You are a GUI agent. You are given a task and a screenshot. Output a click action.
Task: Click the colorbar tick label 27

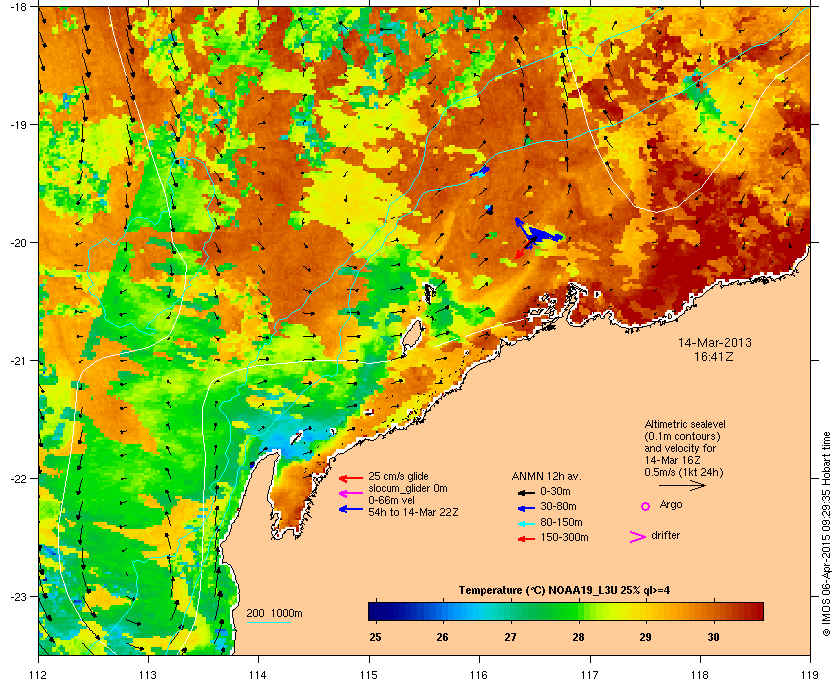(x=510, y=637)
